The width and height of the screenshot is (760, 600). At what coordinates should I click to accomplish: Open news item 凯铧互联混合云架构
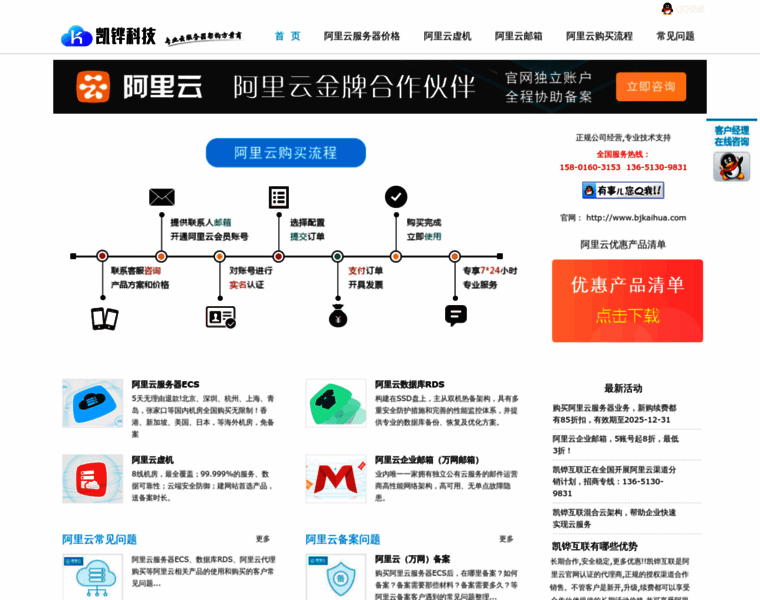(x=614, y=518)
